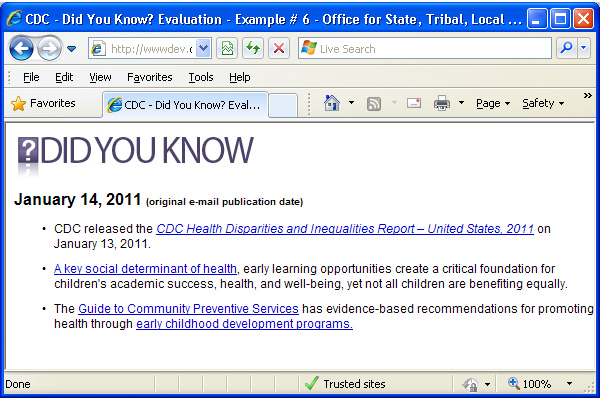The image size is (600, 400).
Task: Maximize the Internet Explorer window
Action: (x=560, y=18)
